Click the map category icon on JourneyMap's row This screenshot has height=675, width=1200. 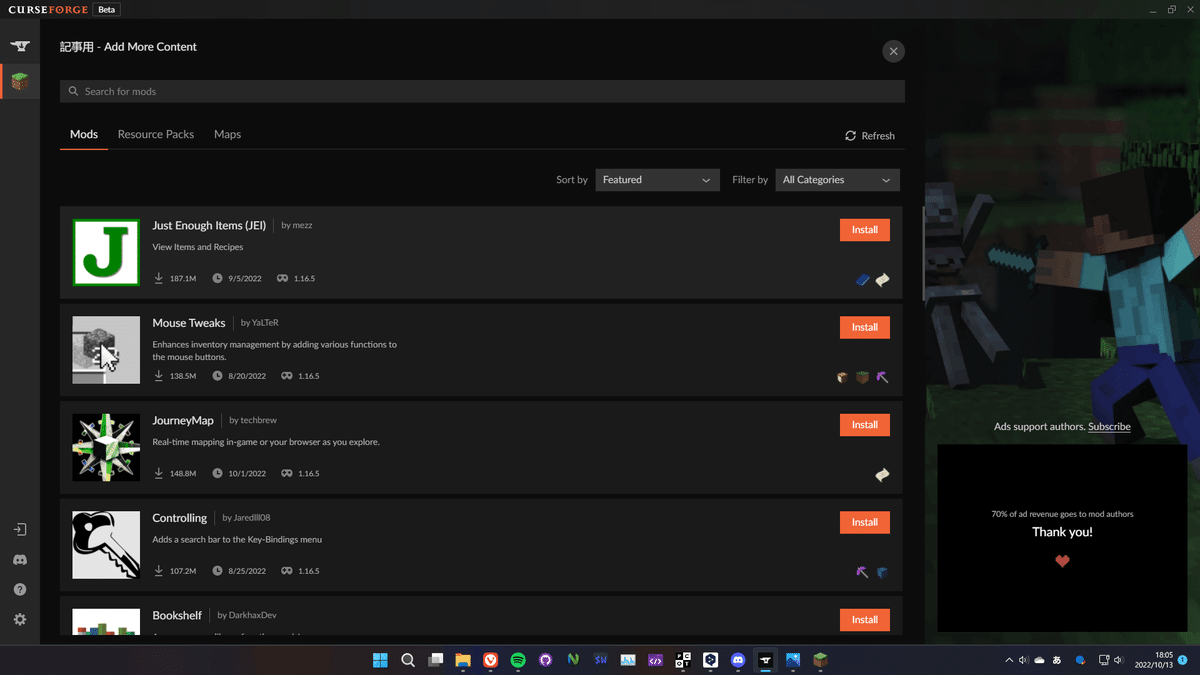click(x=882, y=475)
